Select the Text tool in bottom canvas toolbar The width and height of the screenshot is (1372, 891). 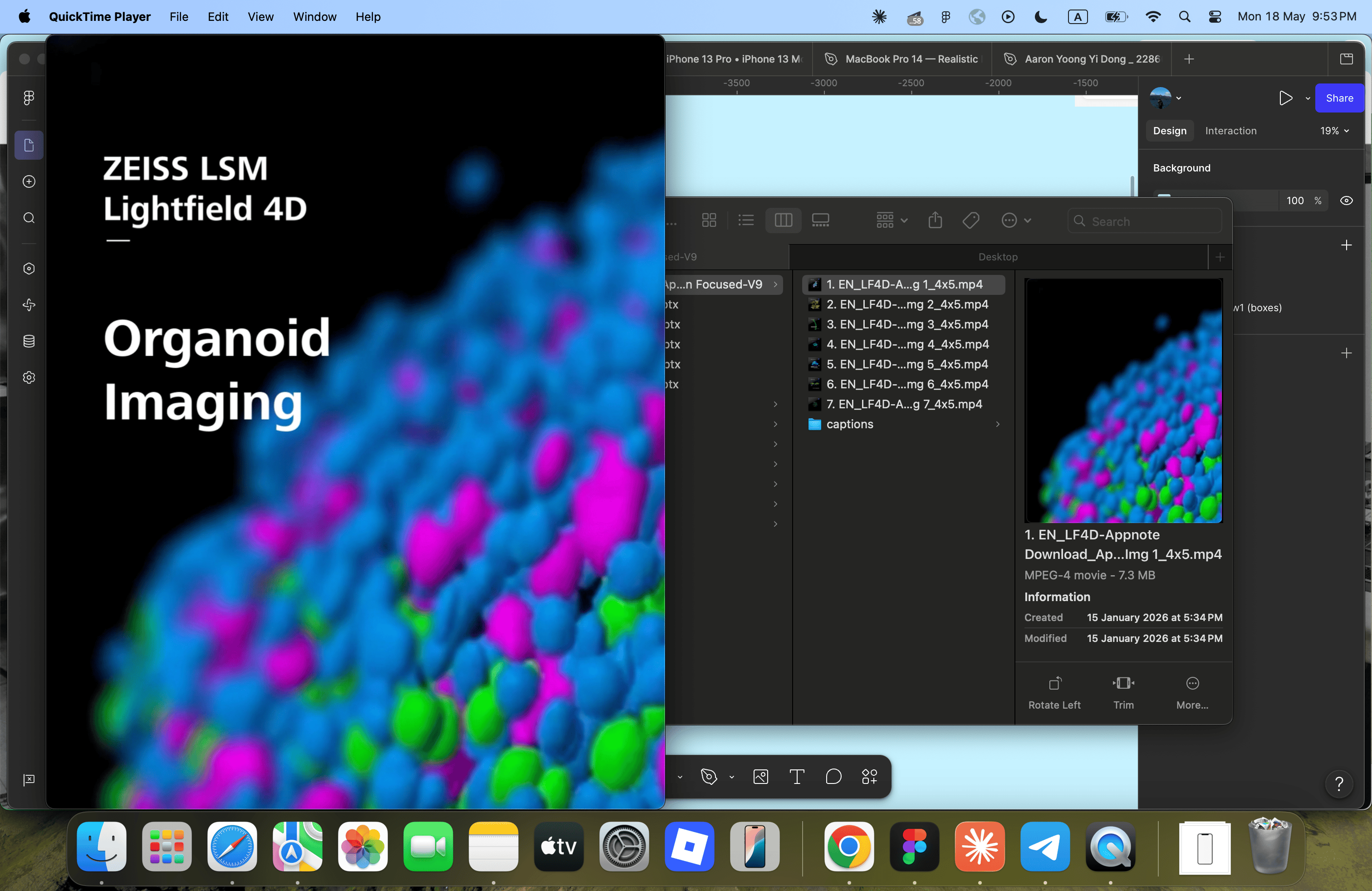(797, 777)
